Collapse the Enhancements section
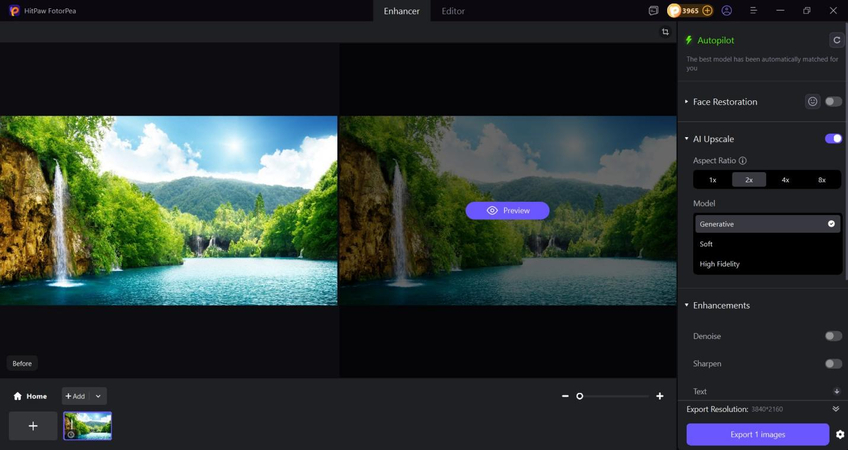 [x=687, y=305]
